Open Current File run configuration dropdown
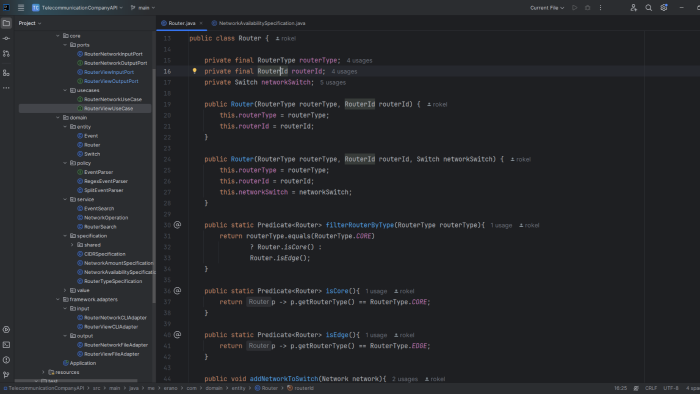The height and width of the screenshot is (394, 700). click(x=547, y=8)
